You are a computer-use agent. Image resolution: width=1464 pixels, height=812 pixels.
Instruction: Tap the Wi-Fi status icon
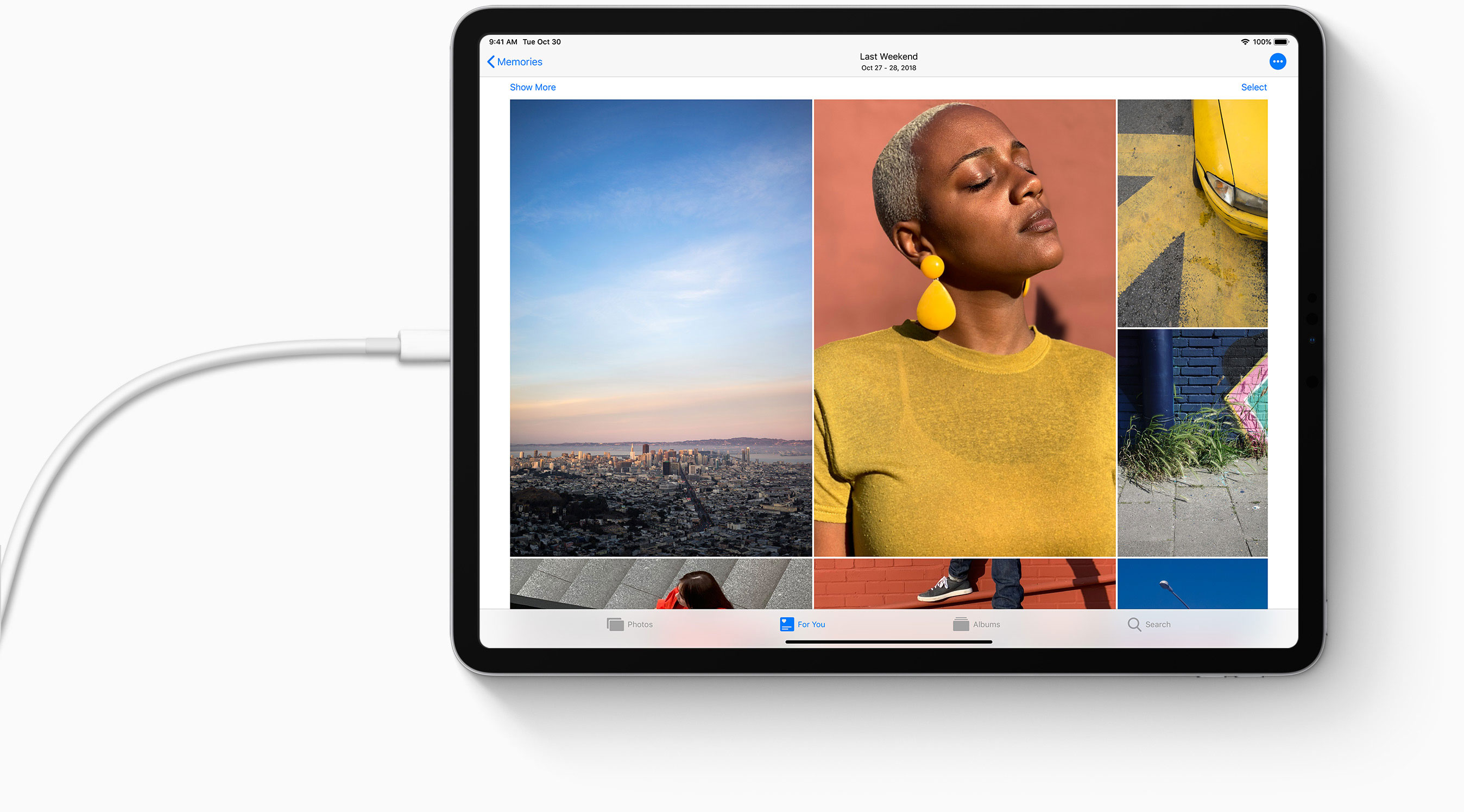[1245, 41]
